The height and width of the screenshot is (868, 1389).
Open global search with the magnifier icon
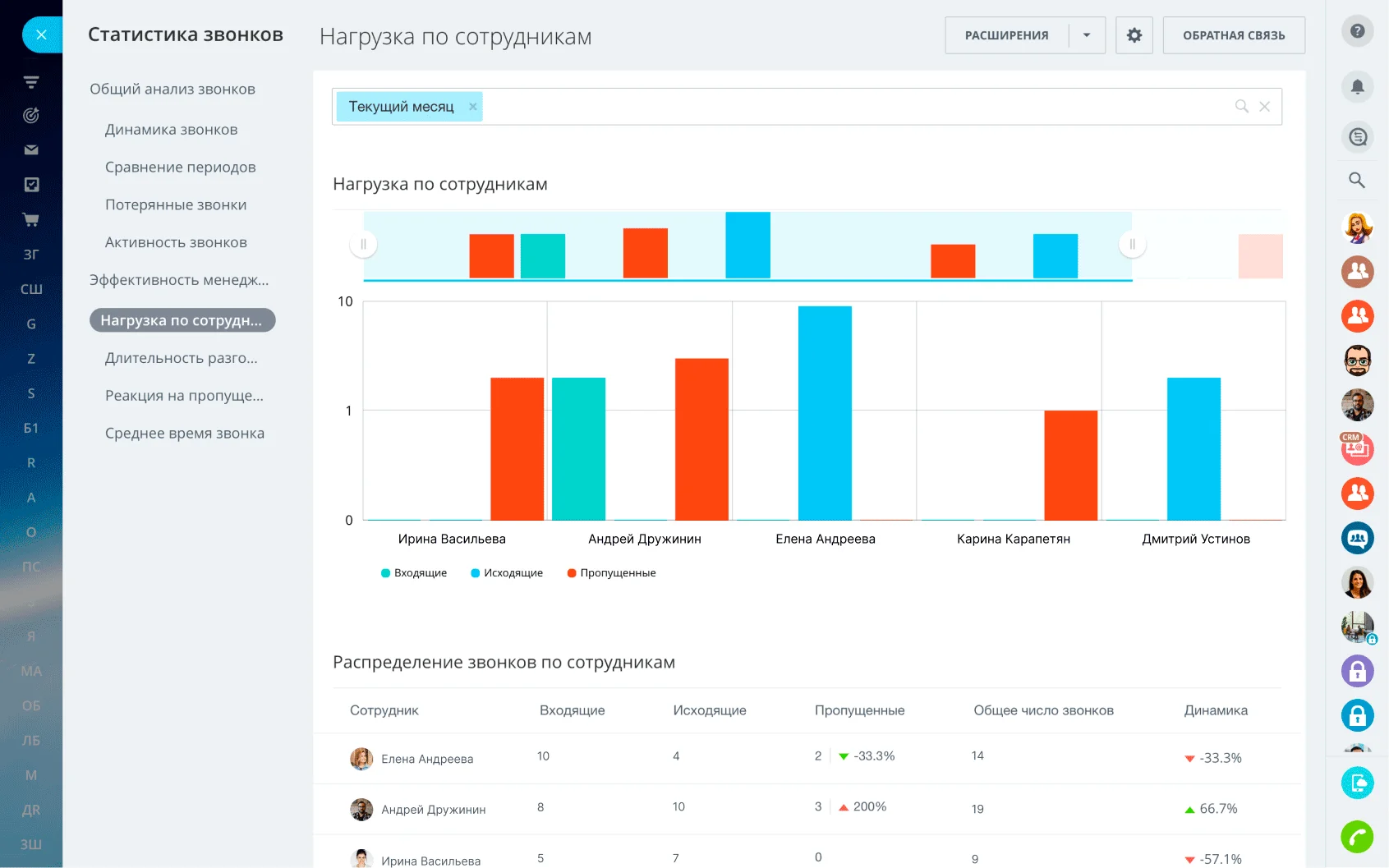[x=1357, y=180]
